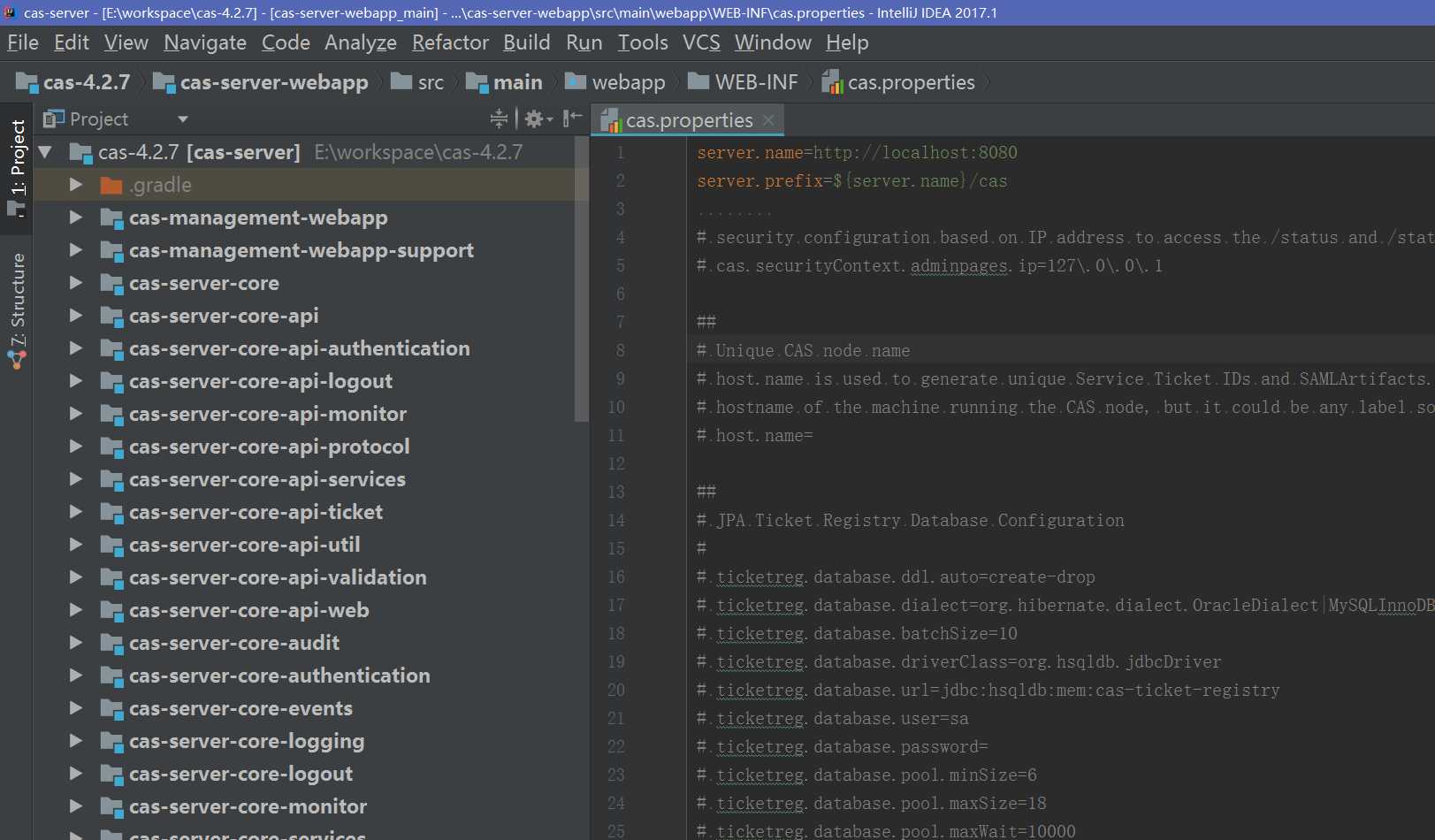Open the Refactor menu

point(450,42)
